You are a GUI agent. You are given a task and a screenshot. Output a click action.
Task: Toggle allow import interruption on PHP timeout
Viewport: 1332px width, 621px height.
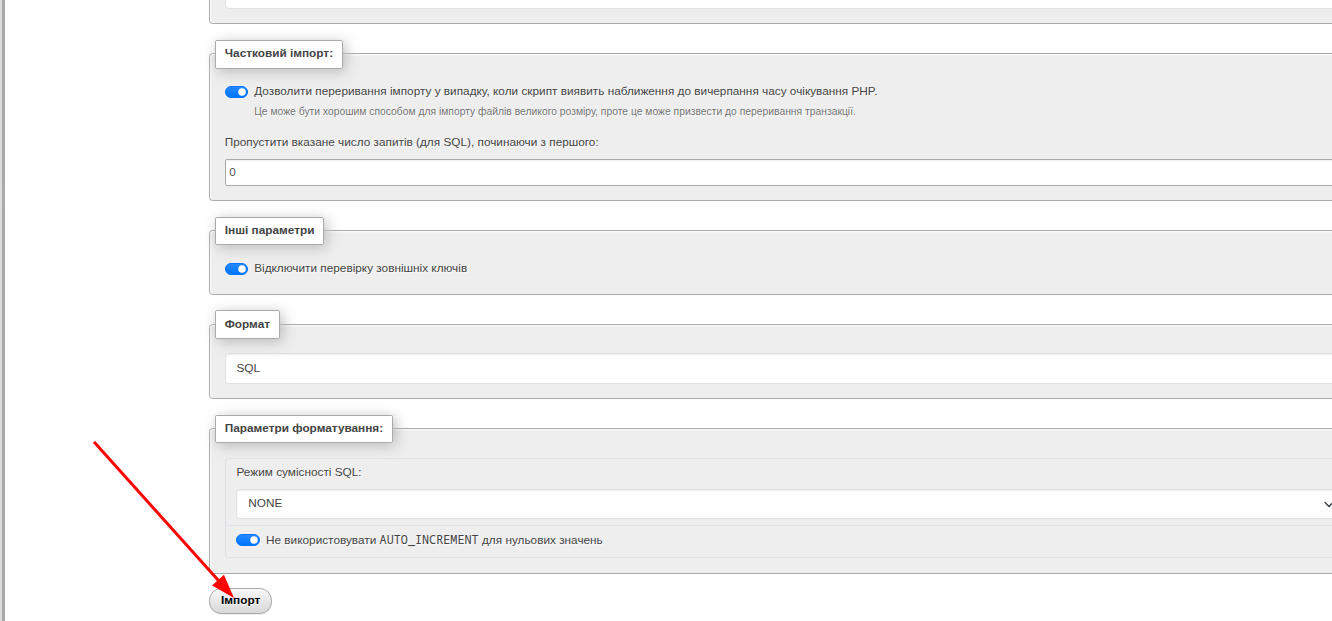[x=236, y=92]
